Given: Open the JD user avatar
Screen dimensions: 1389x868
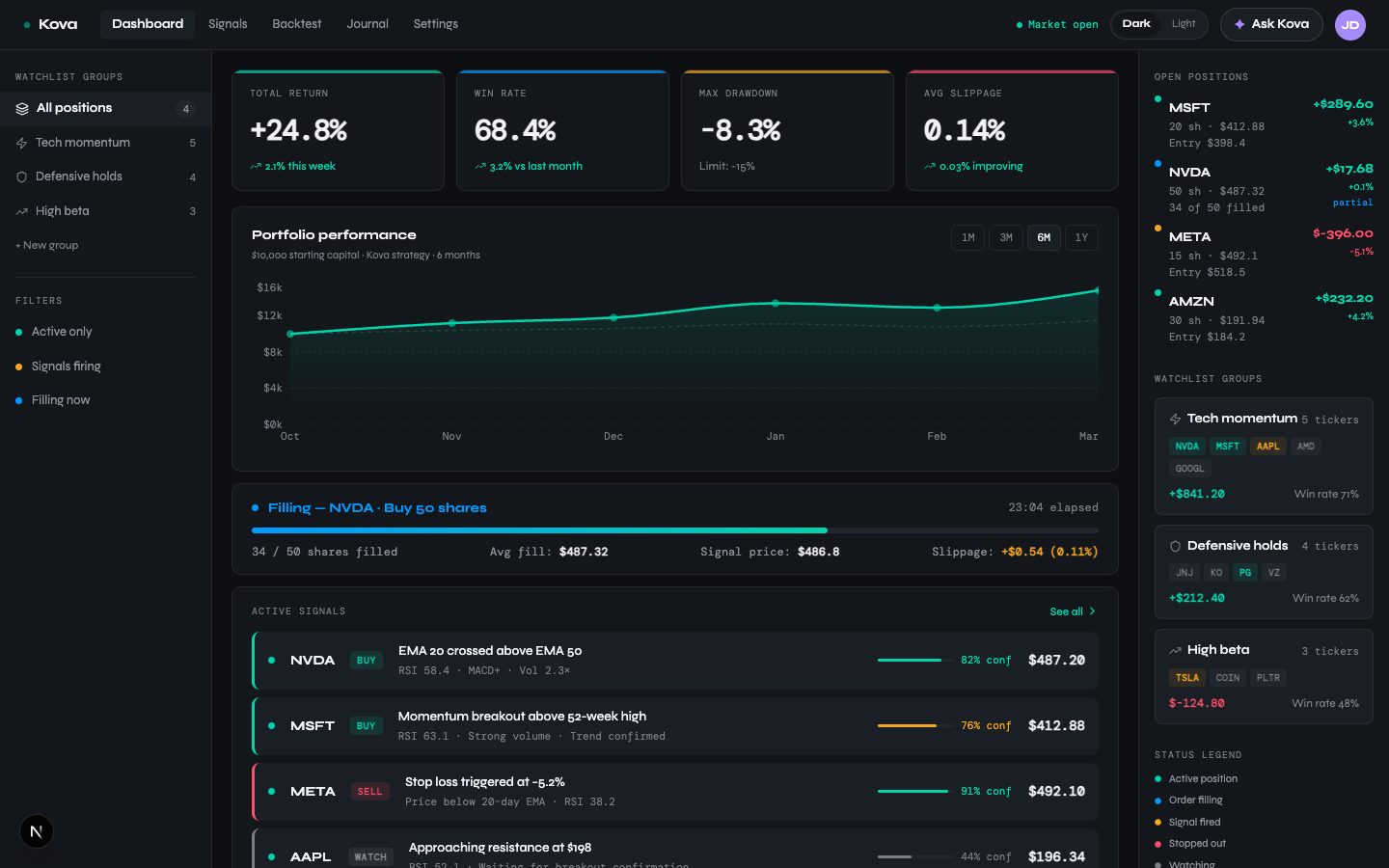Looking at the screenshot, I should point(1350,25).
